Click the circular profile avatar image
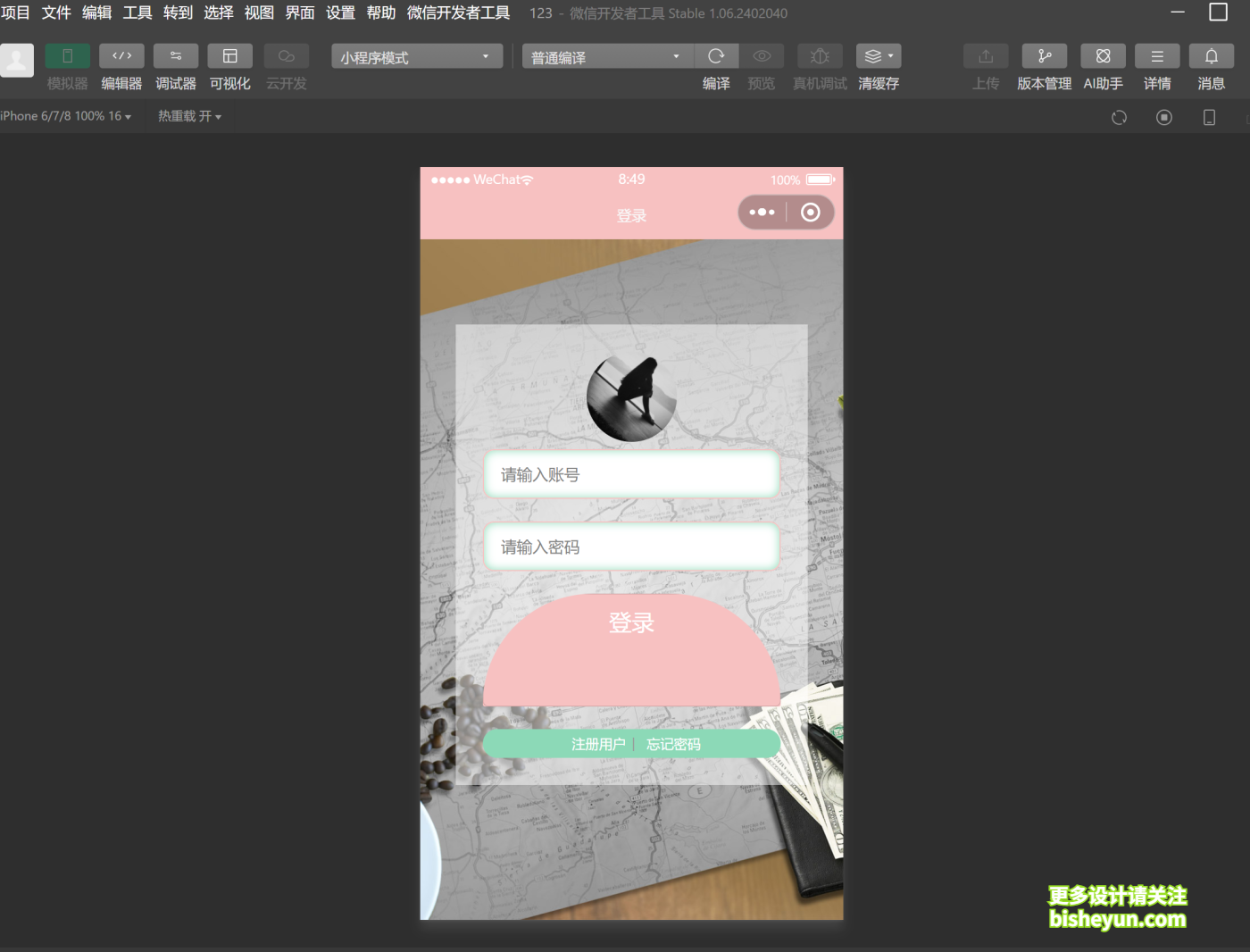1250x952 pixels. [x=631, y=397]
